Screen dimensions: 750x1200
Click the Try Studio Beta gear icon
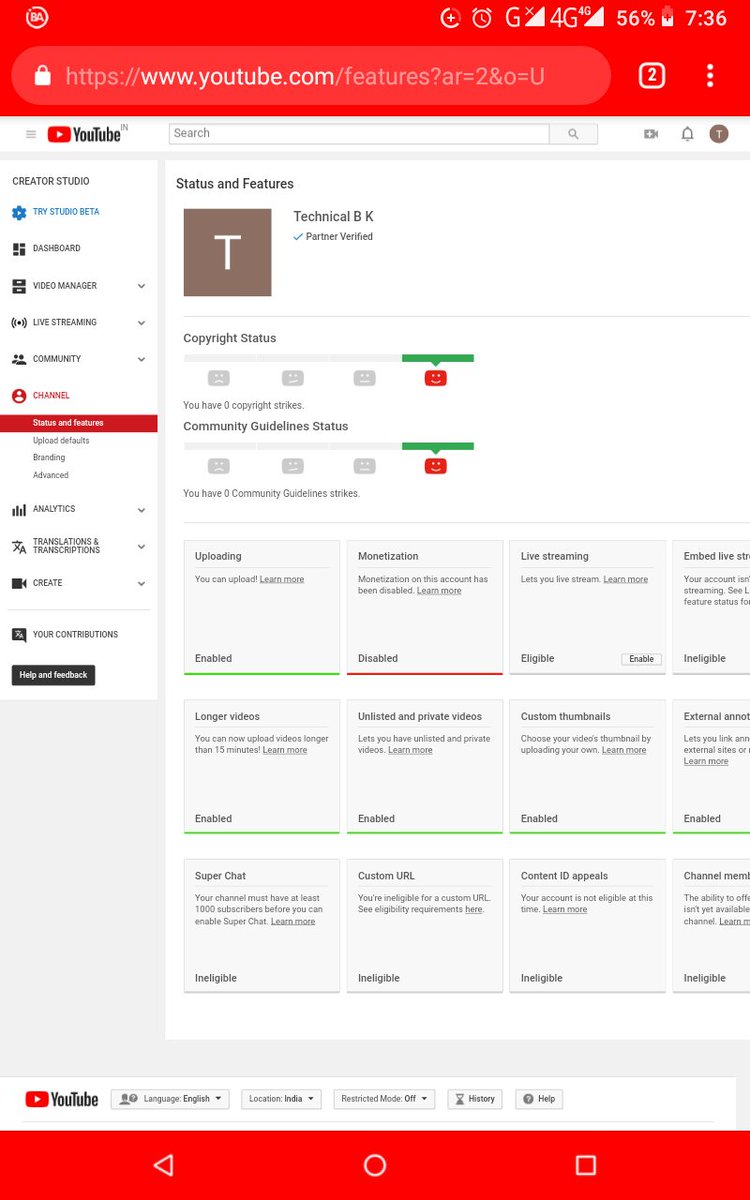click(x=19, y=212)
